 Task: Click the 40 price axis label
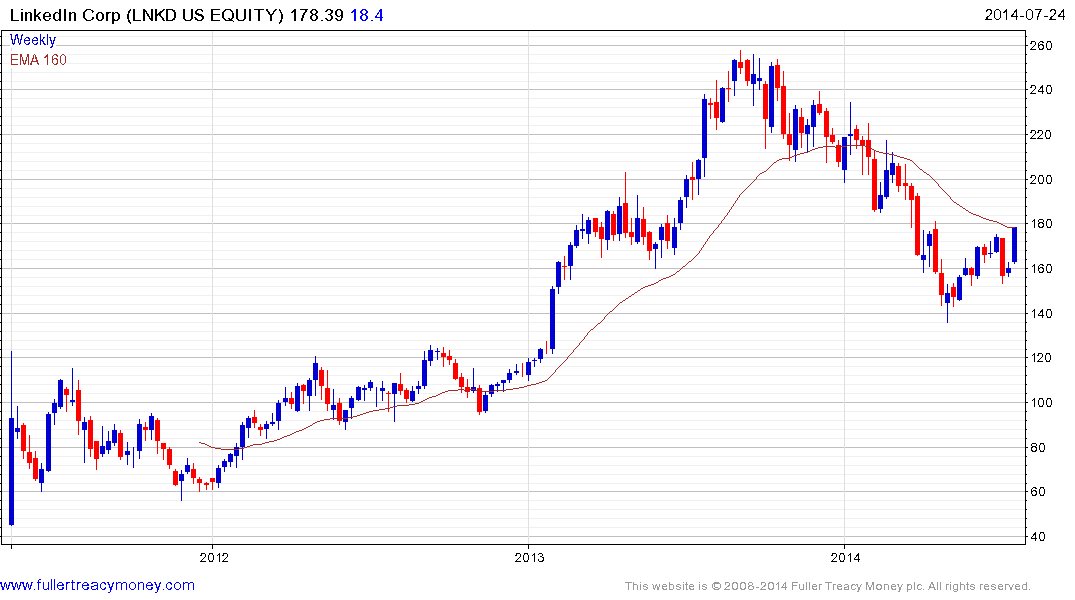tap(1037, 536)
